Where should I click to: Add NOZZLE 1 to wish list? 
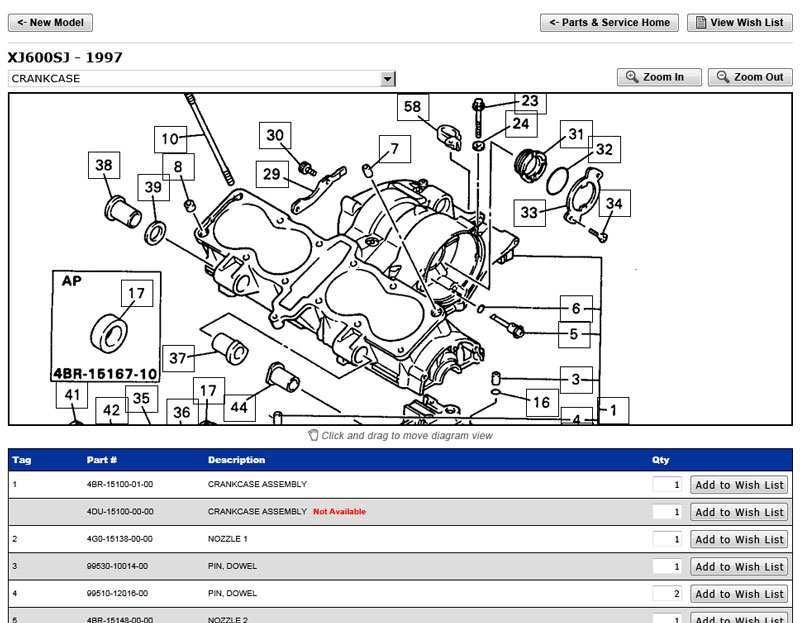(739, 539)
